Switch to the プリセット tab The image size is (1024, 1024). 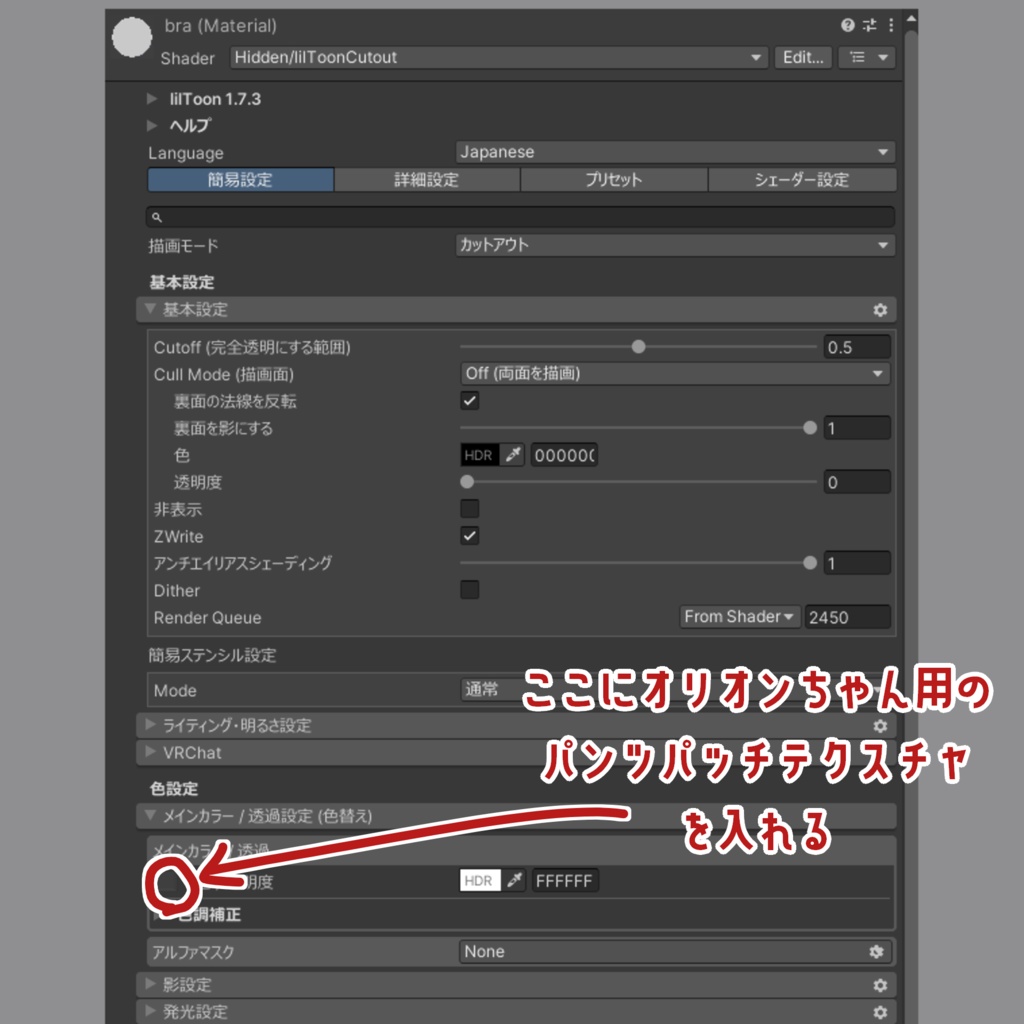[614, 180]
